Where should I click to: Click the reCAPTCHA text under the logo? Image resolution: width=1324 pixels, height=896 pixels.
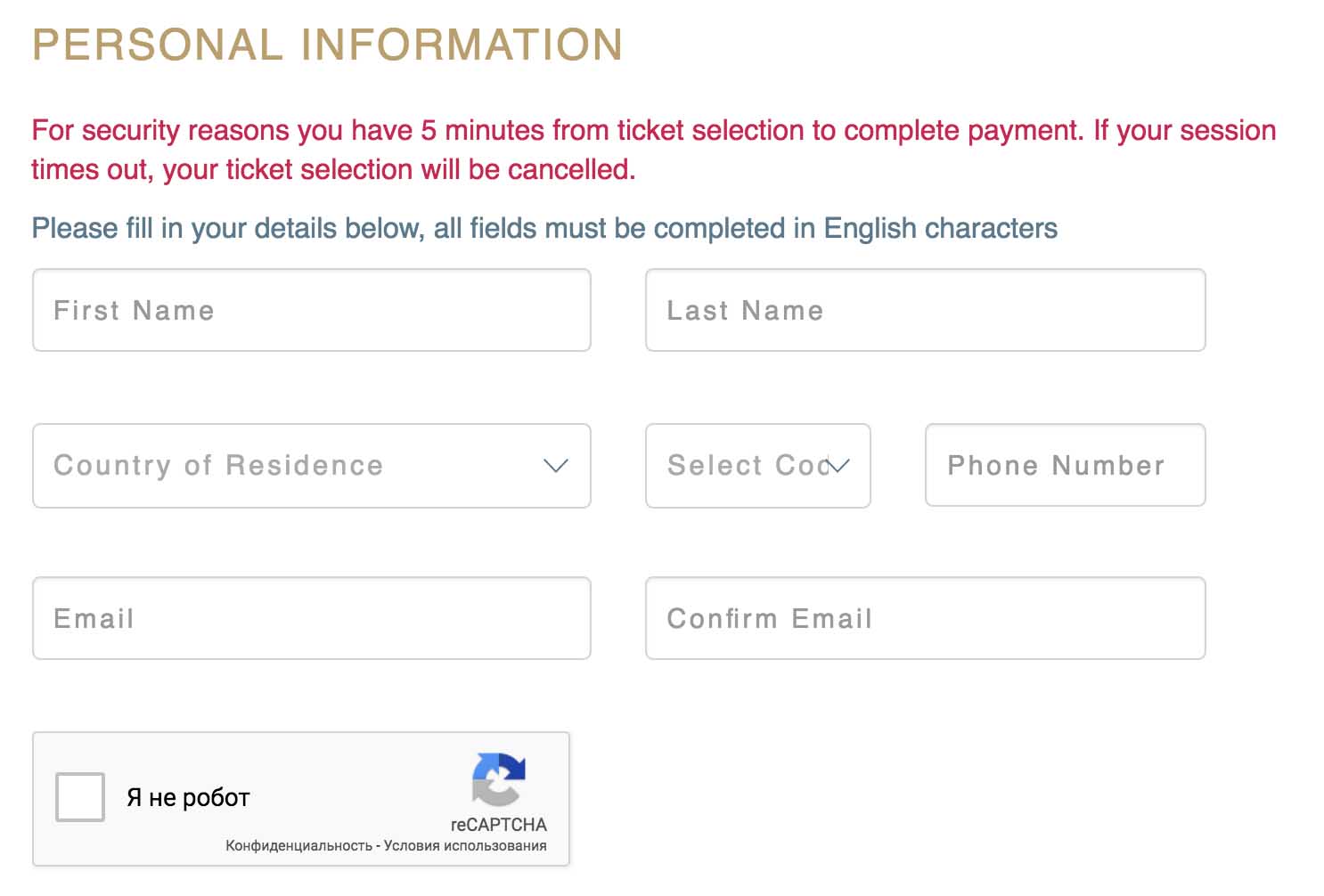(498, 825)
